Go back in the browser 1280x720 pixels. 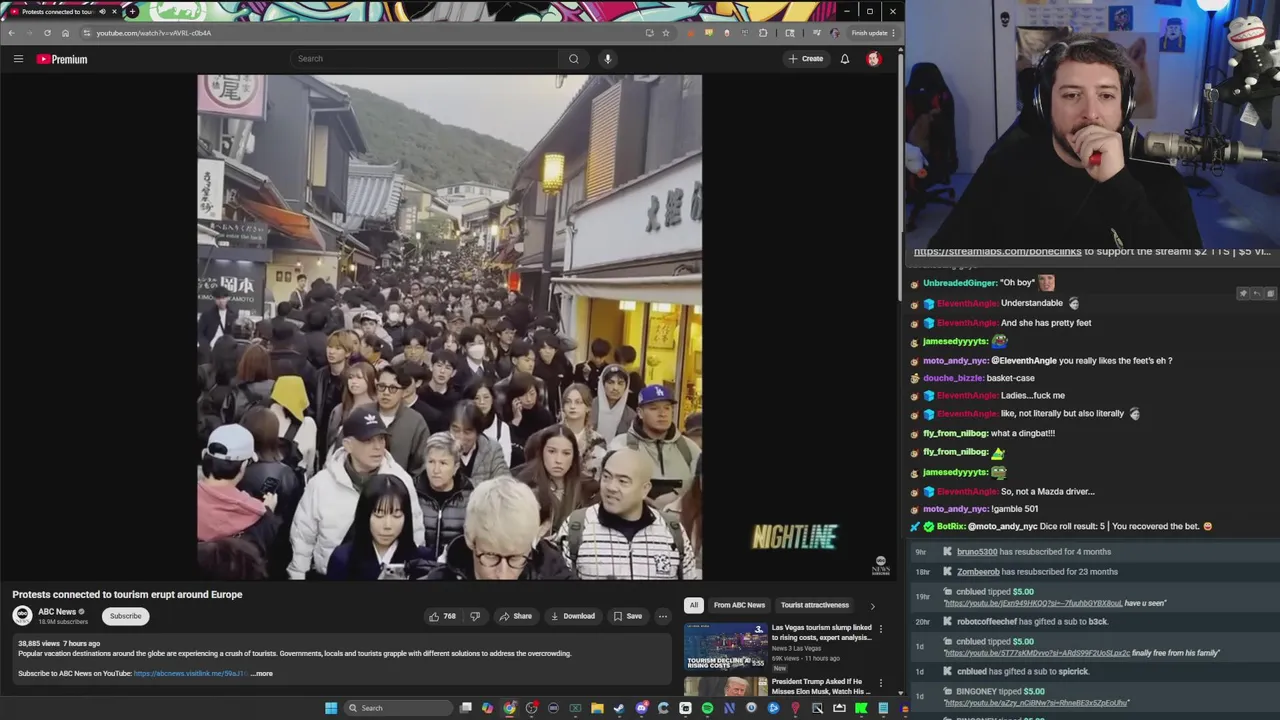tap(11, 33)
